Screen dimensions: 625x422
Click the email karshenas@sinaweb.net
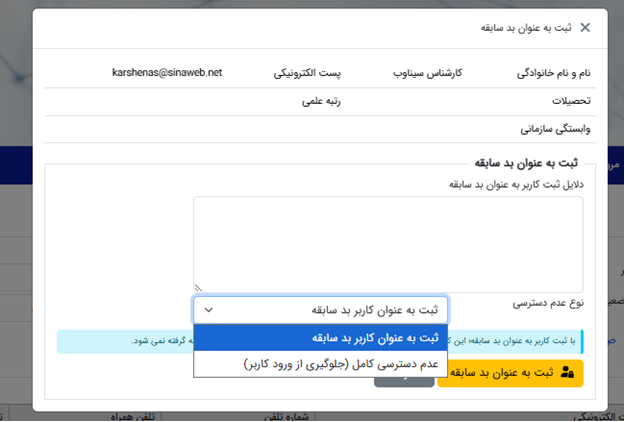tap(167, 73)
